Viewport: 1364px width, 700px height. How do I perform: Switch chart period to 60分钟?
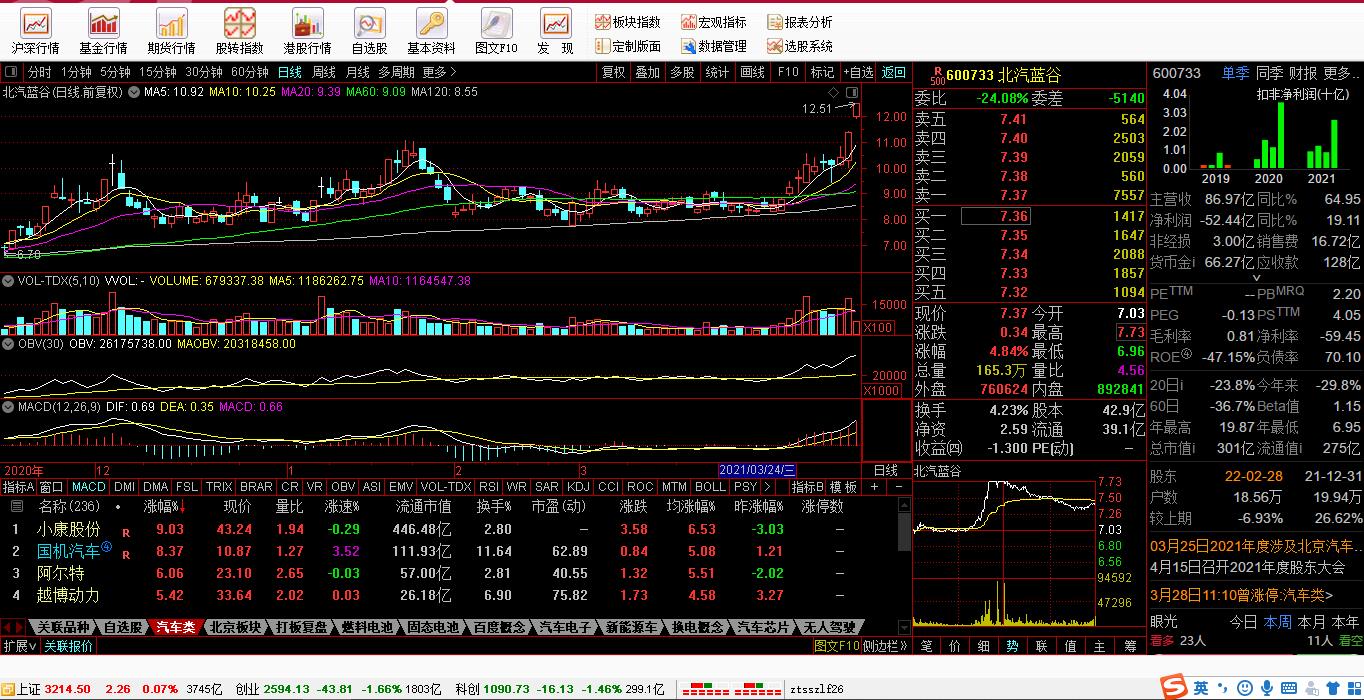point(250,72)
